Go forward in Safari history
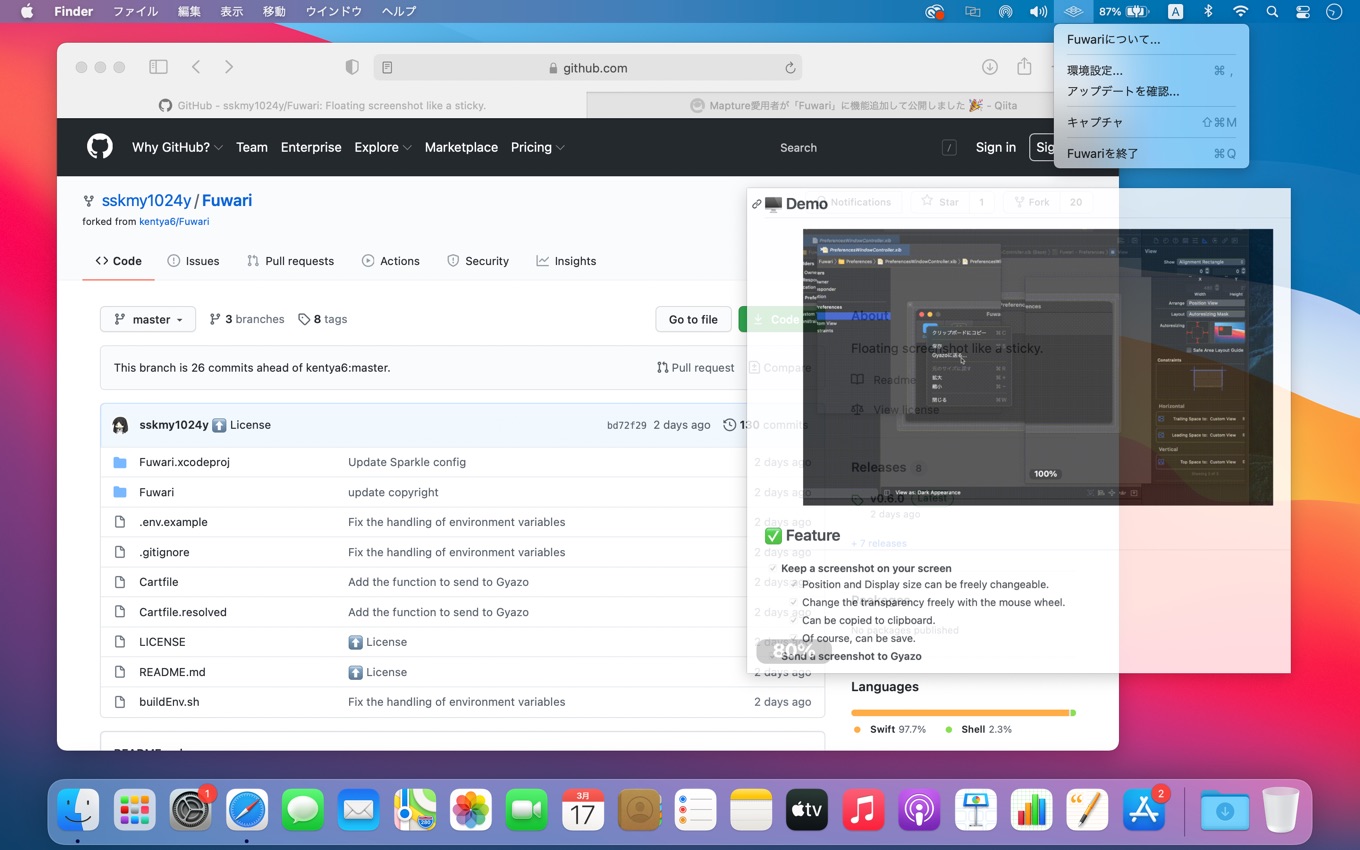The image size is (1360, 850). click(x=229, y=67)
